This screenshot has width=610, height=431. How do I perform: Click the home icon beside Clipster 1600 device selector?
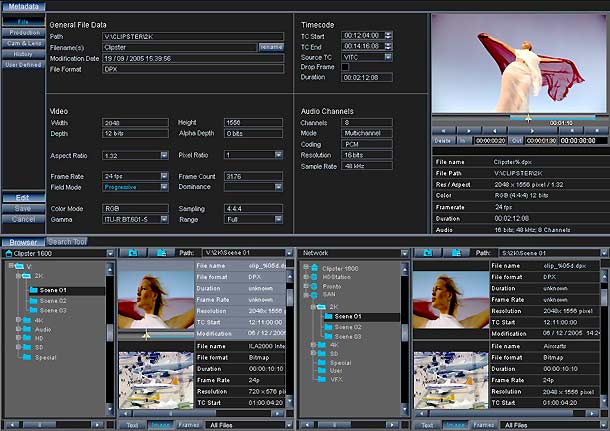[x=9, y=254]
